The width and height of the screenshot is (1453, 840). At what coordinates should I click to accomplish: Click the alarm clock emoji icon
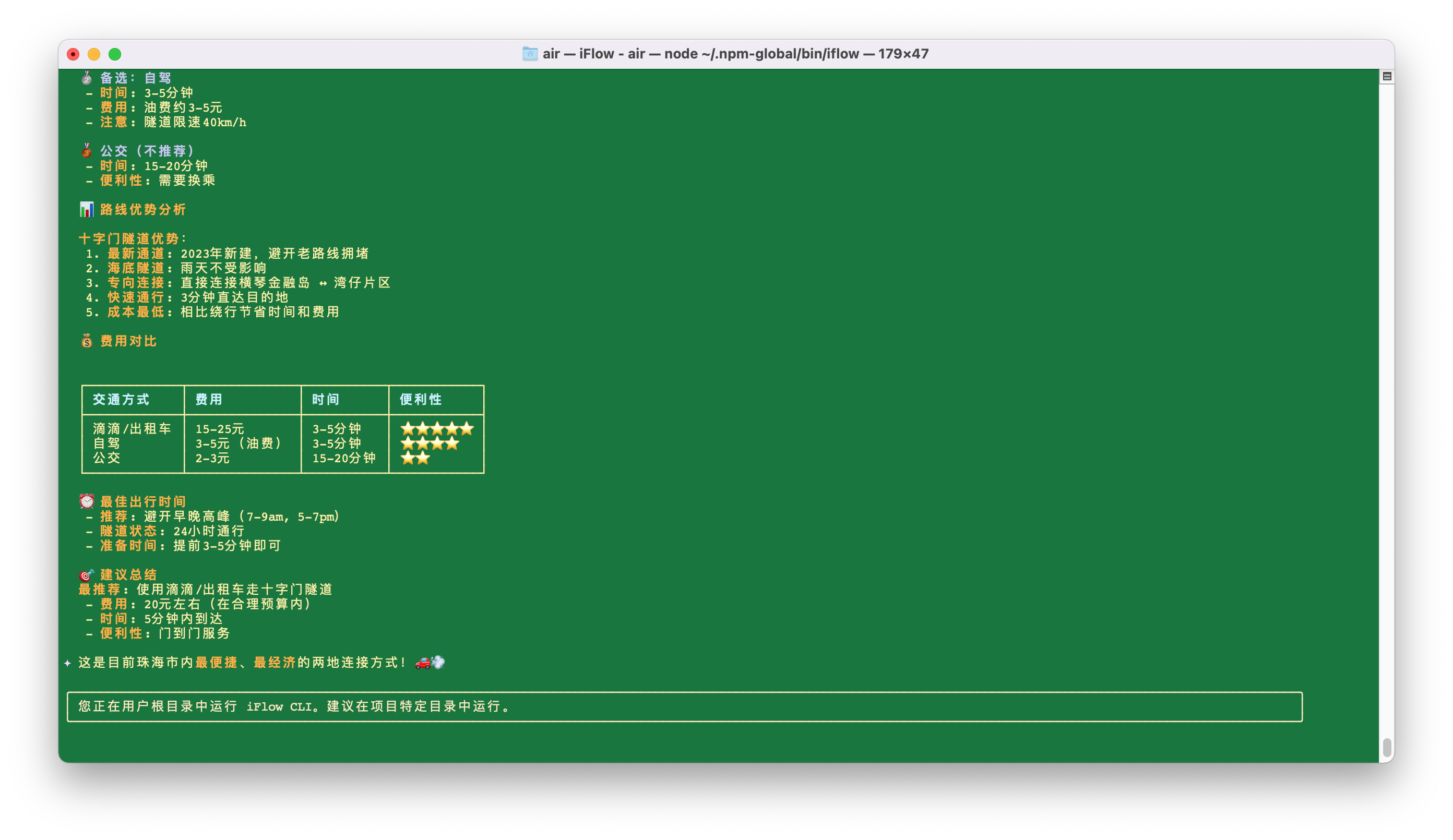[87, 501]
